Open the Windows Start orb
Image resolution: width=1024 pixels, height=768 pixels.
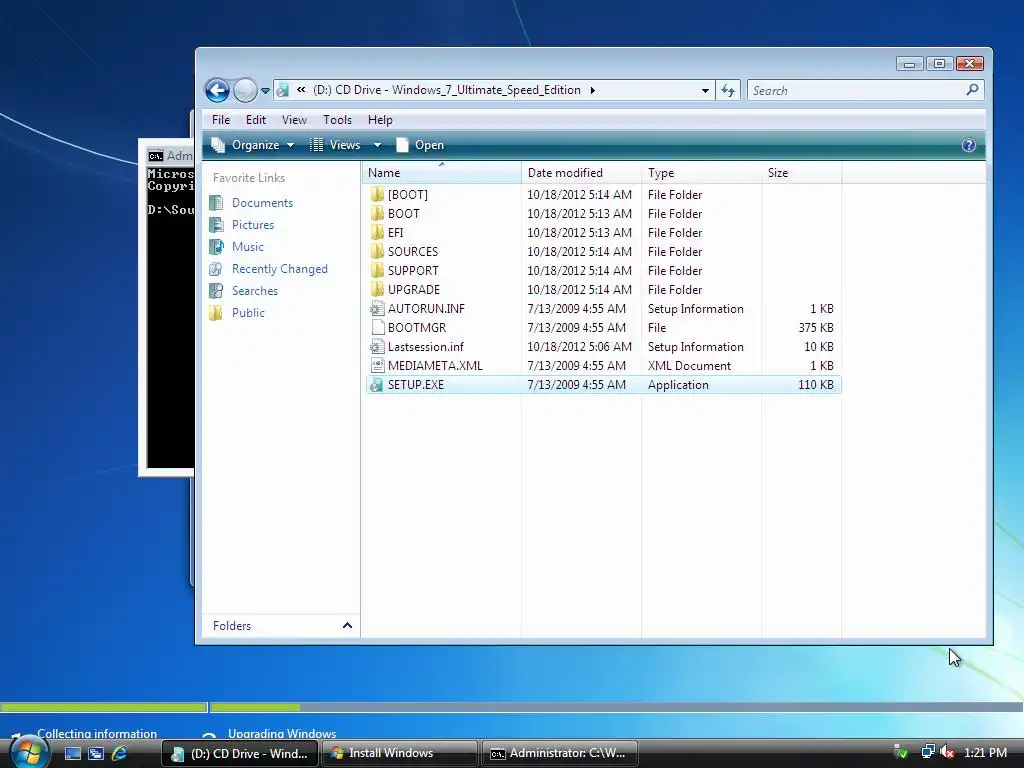tap(27, 751)
